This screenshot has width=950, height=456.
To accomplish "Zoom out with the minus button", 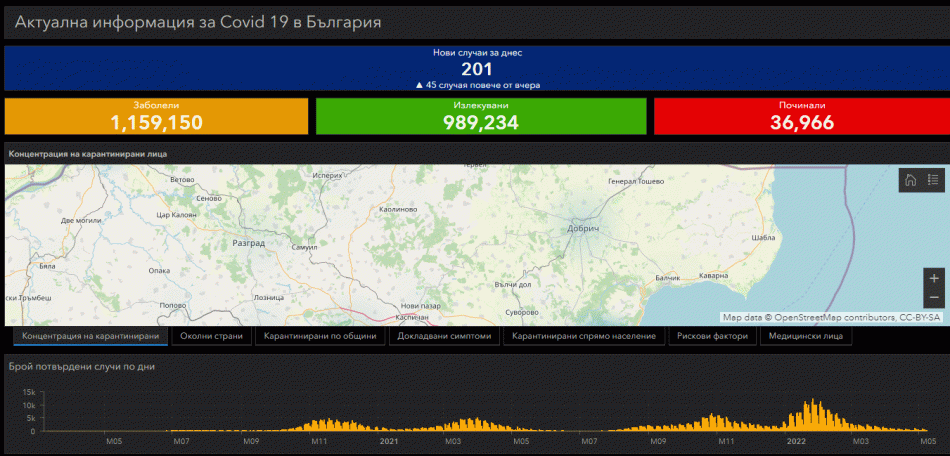I will [934, 298].
